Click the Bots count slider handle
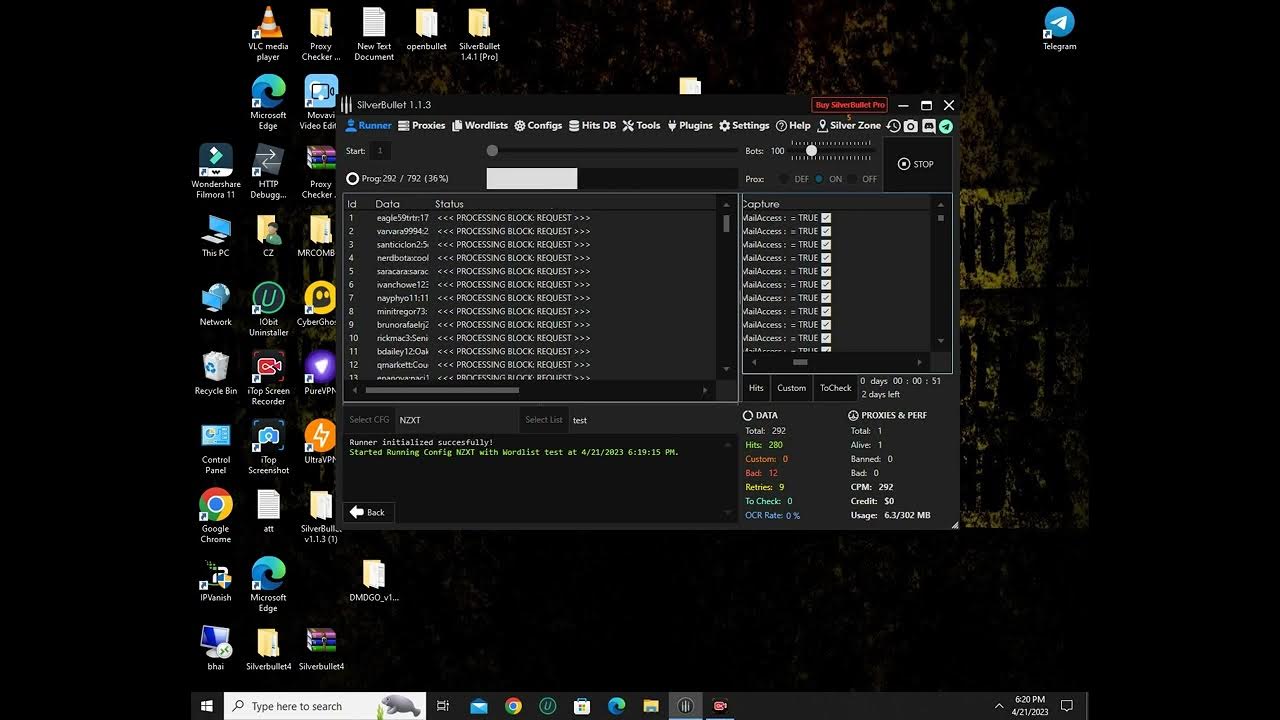 [811, 151]
